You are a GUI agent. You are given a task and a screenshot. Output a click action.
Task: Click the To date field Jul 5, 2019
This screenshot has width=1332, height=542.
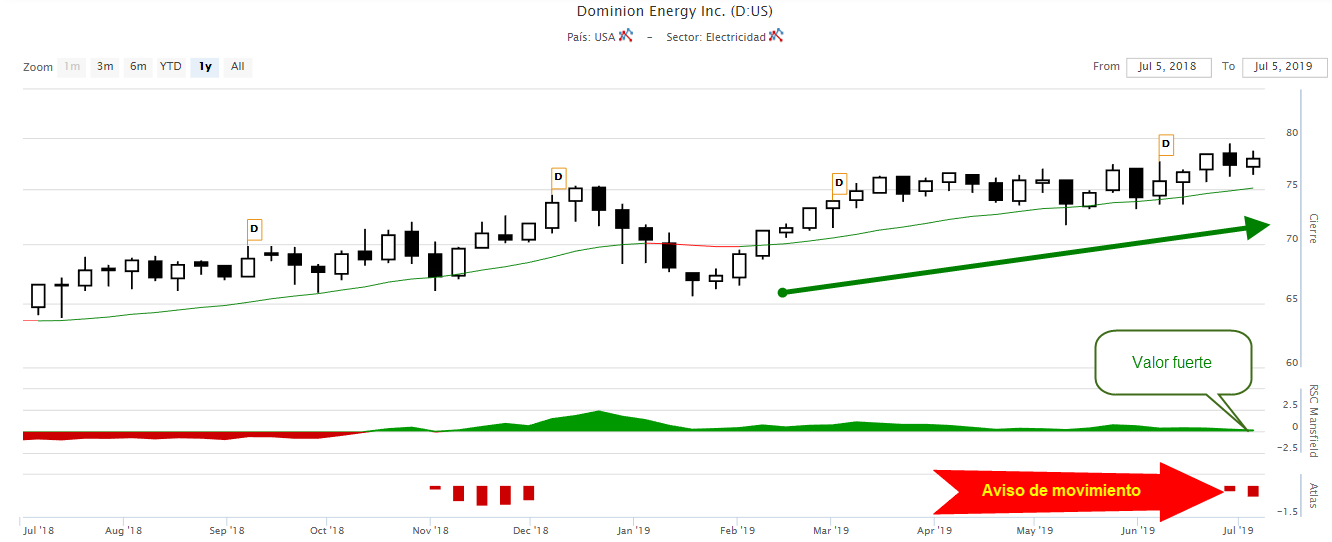pyautogui.click(x=1284, y=67)
